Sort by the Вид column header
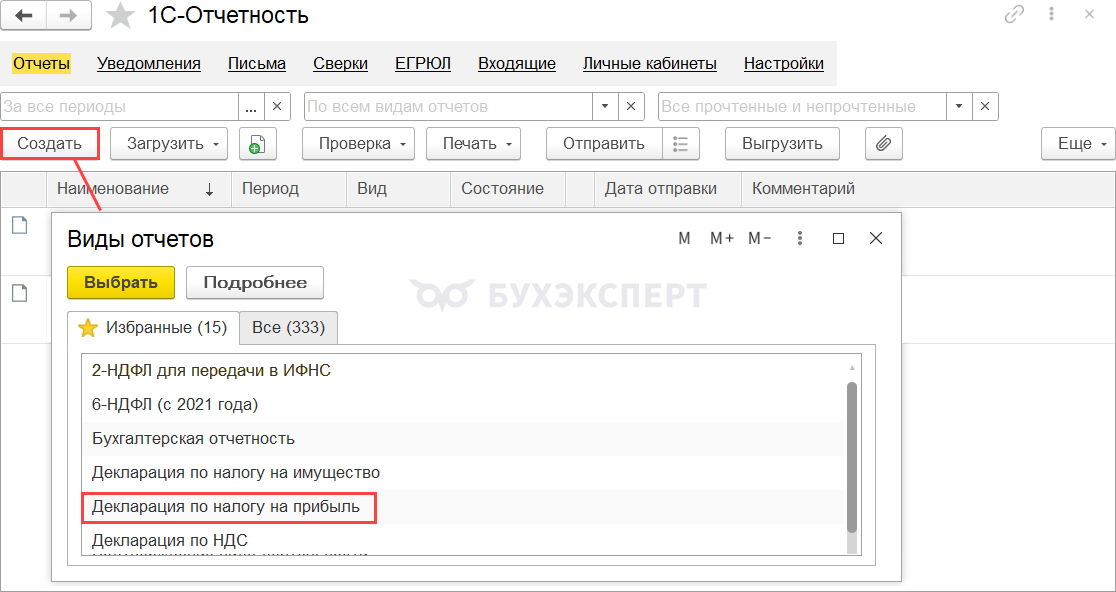1116x592 pixels. 399,189
